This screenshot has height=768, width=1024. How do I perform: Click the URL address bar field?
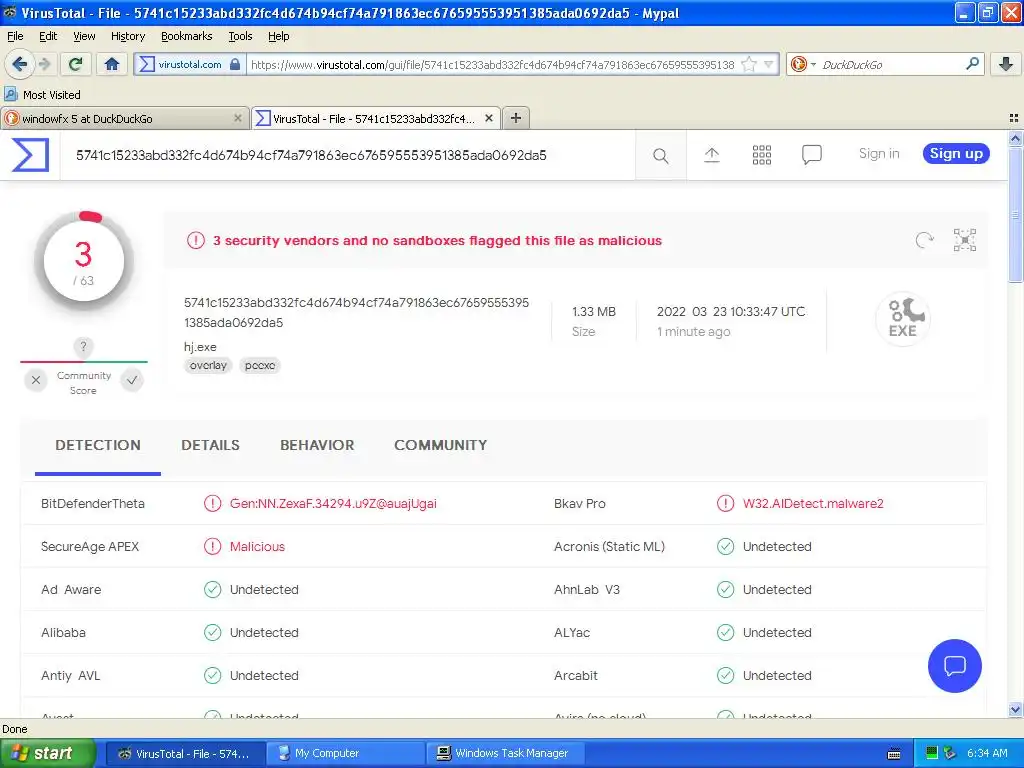pyautogui.click(x=492, y=64)
